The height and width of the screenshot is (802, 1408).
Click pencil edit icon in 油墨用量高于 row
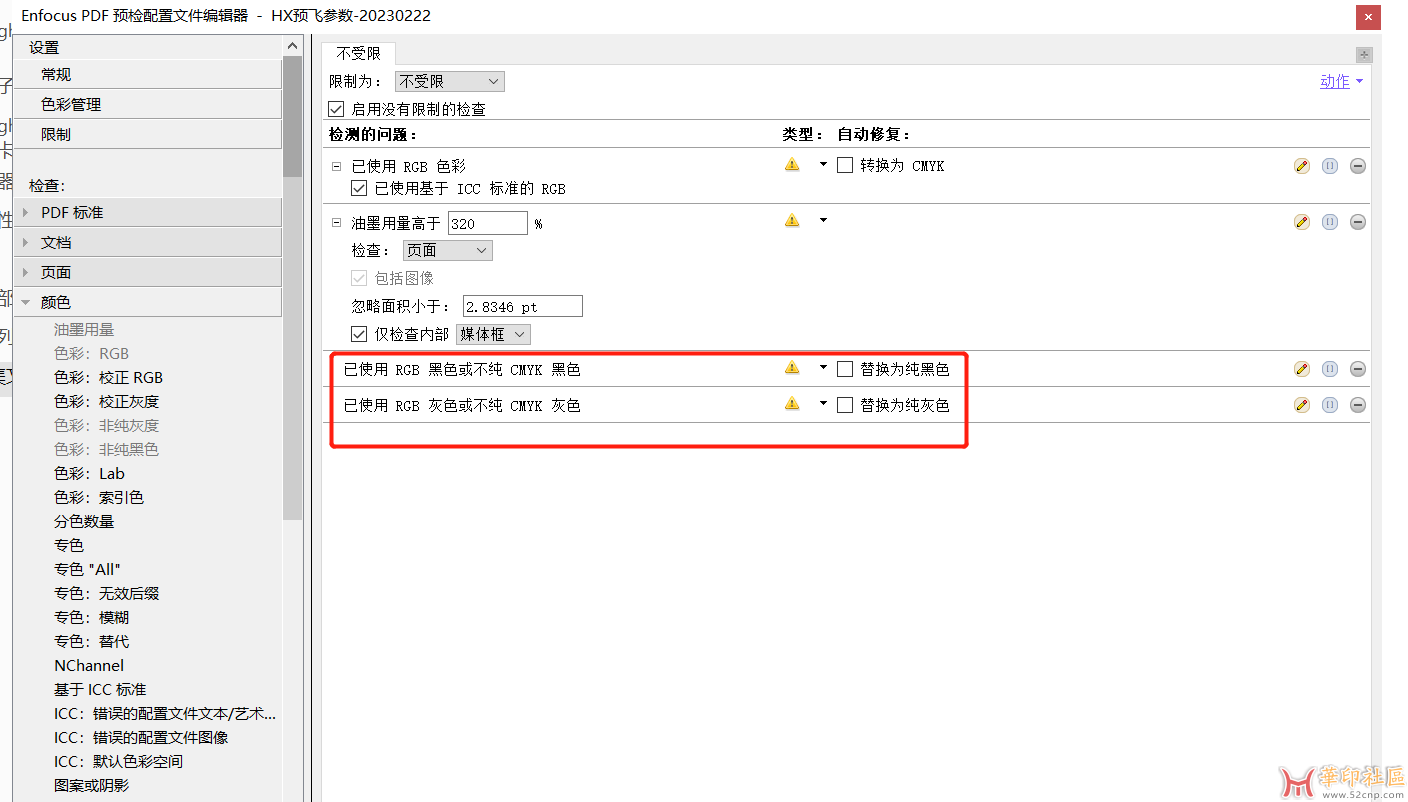tap(1301, 222)
